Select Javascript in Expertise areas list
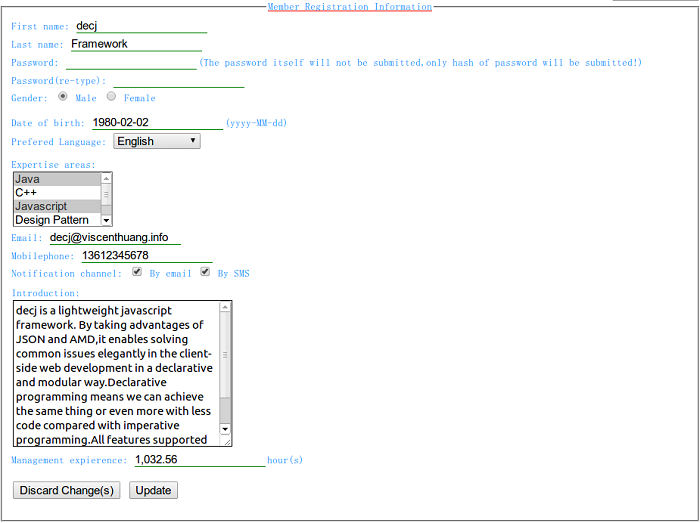Image resolution: width=700 pixels, height=523 pixels. (57, 206)
